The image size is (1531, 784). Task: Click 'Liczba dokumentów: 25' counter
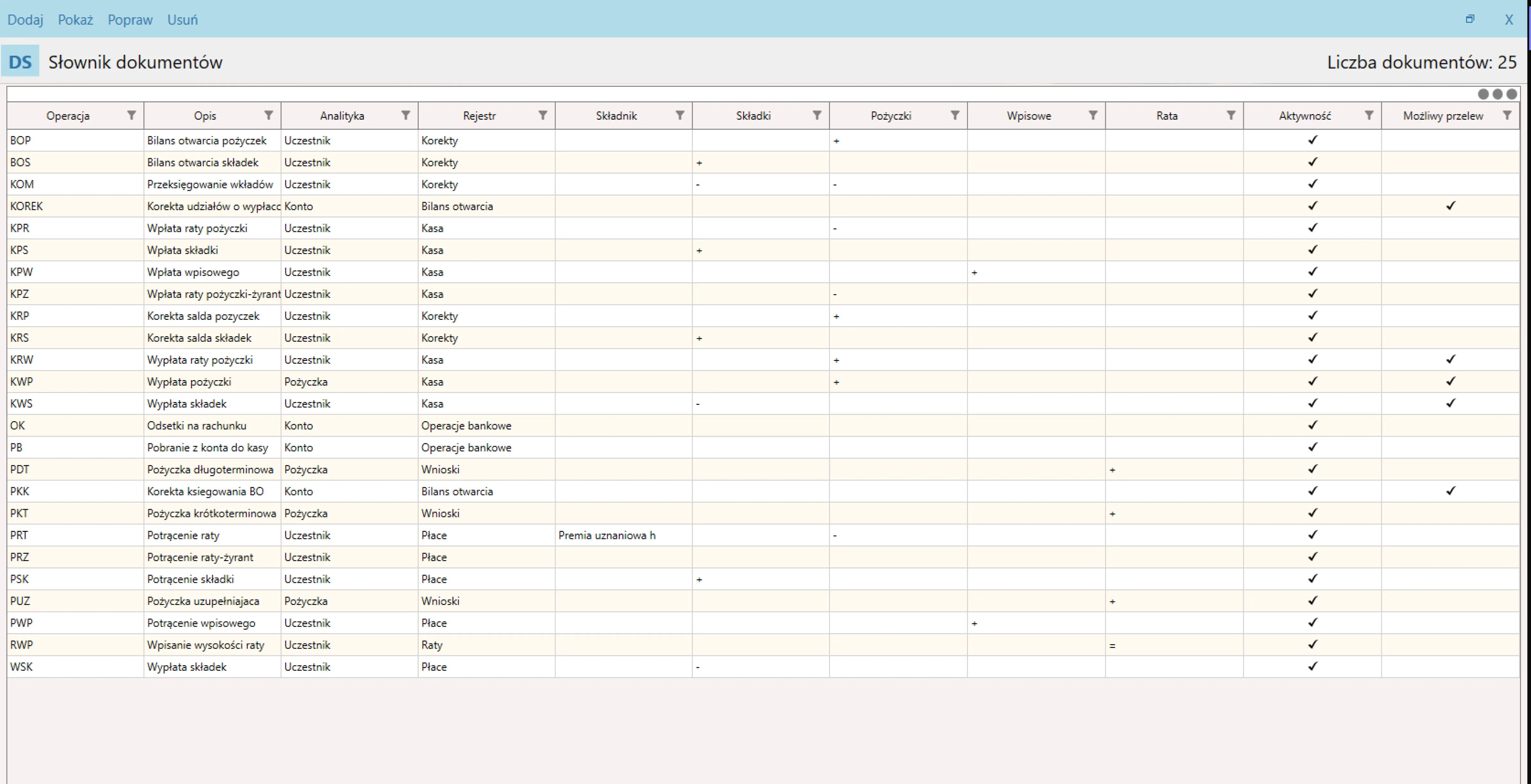(x=1422, y=62)
